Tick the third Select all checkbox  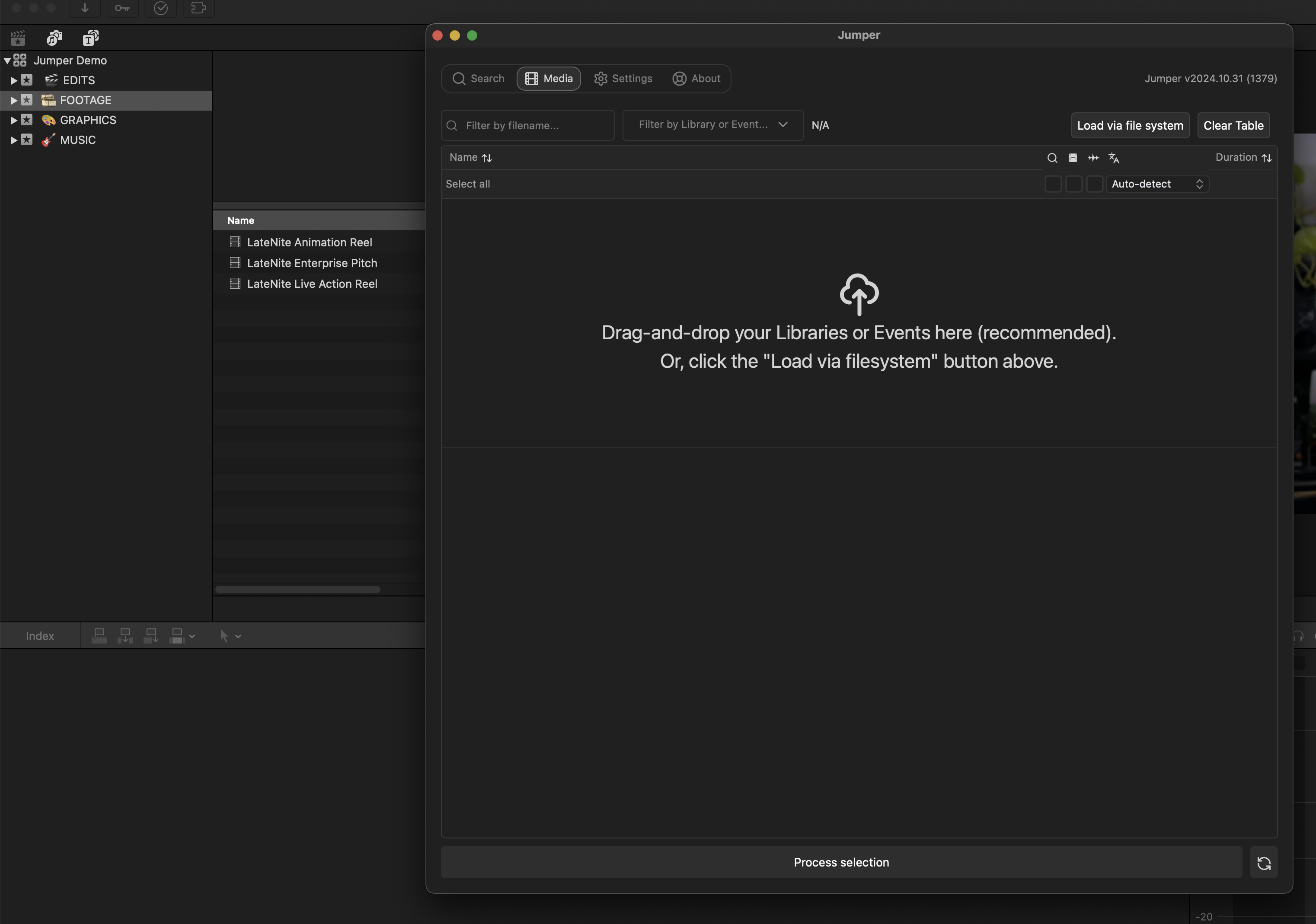click(x=1094, y=184)
